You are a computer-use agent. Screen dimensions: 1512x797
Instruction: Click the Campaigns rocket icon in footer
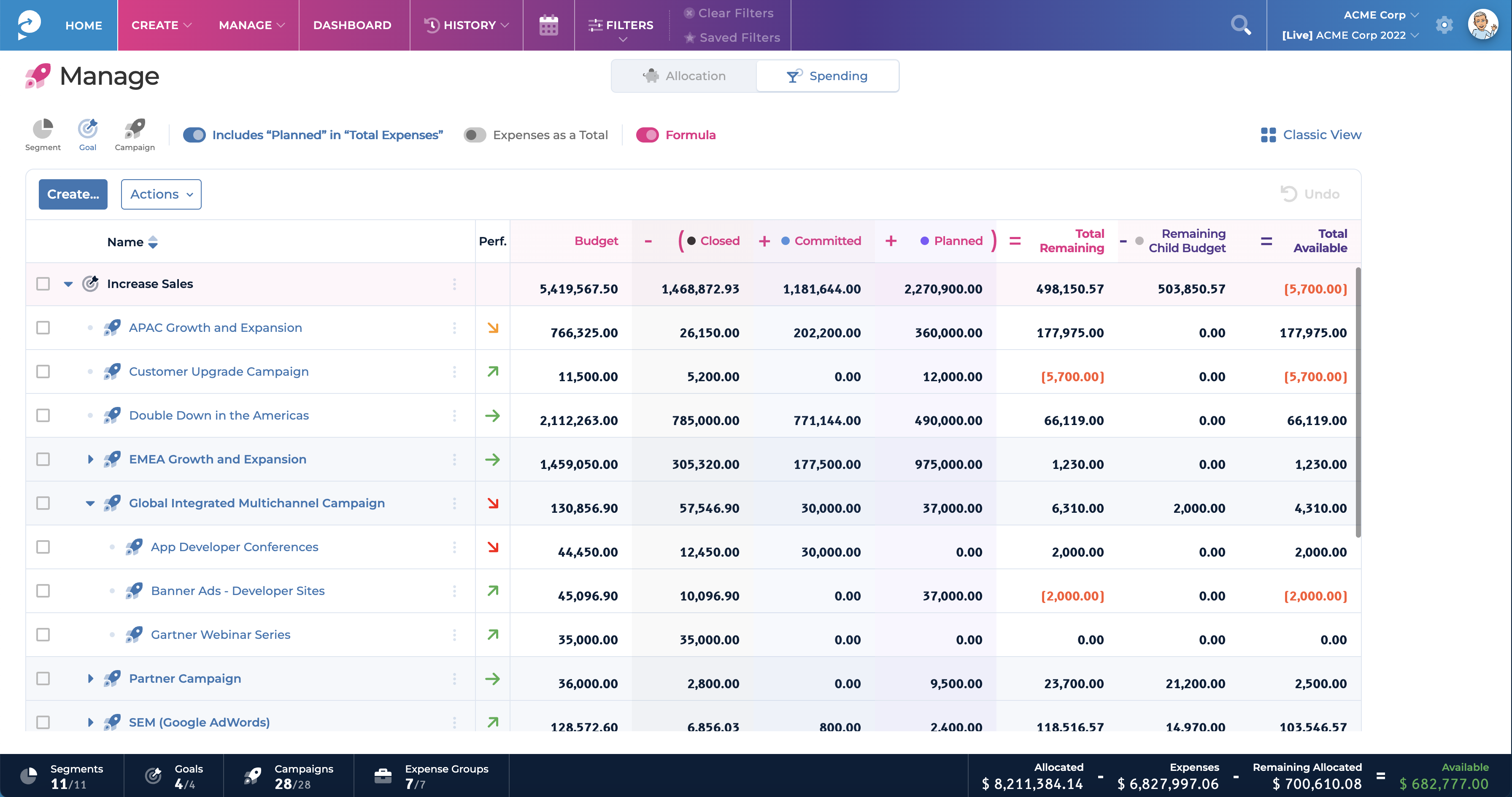pyautogui.click(x=253, y=775)
